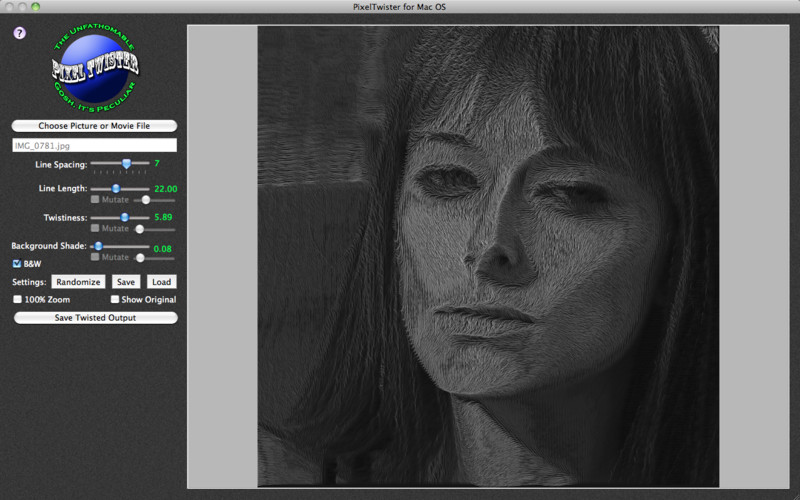Click the Background Shade slider knob
The height and width of the screenshot is (500, 800).
point(98,246)
